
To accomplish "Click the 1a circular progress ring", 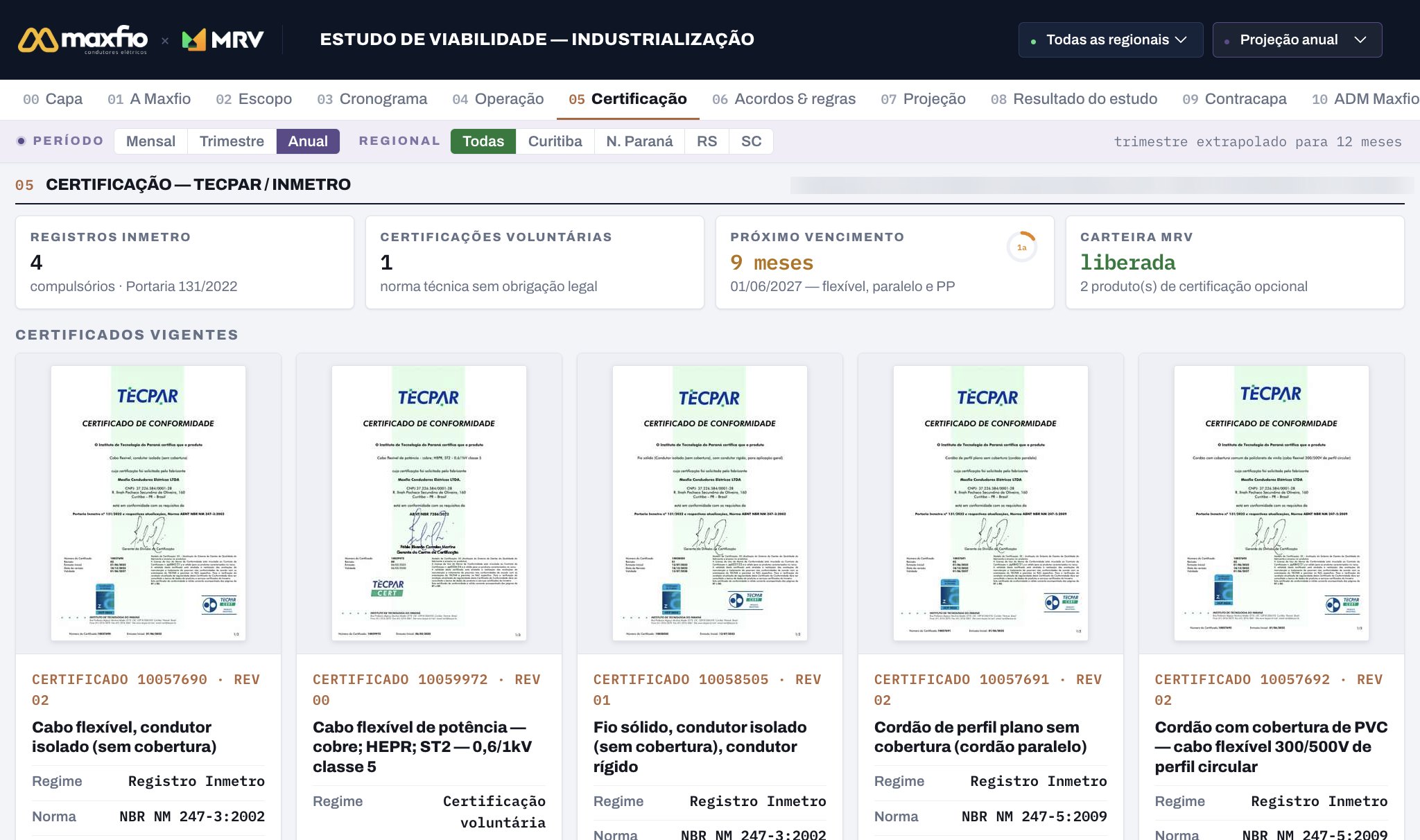I will point(1021,247).
